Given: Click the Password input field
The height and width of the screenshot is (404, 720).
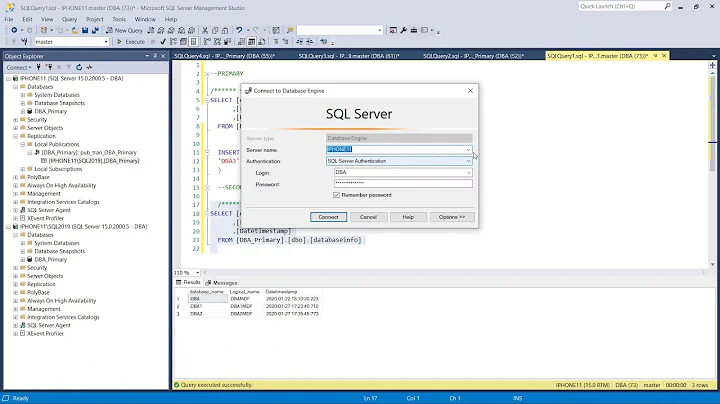Looking at the screenshot, I should coord(403,183).
